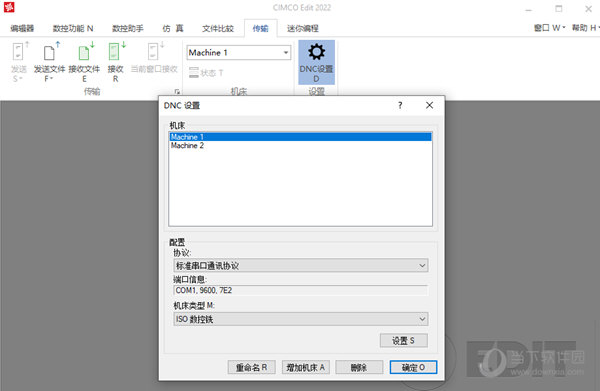Click the 增加机床 A button
The width and height of the screenshot is (600, 391).
(x=306, y=368)
